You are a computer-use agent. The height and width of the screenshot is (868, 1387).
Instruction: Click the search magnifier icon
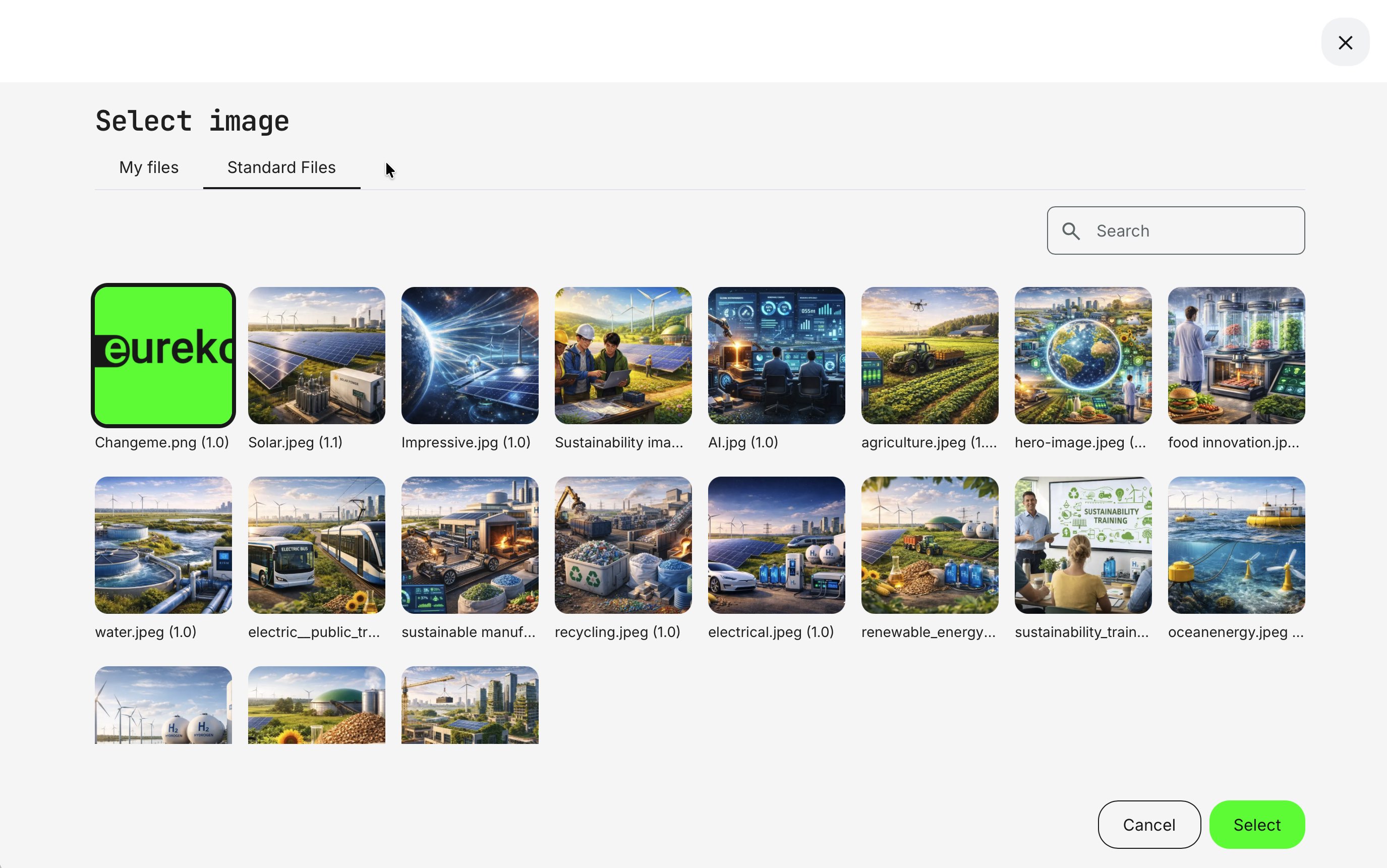click(x=1071, y=231)
